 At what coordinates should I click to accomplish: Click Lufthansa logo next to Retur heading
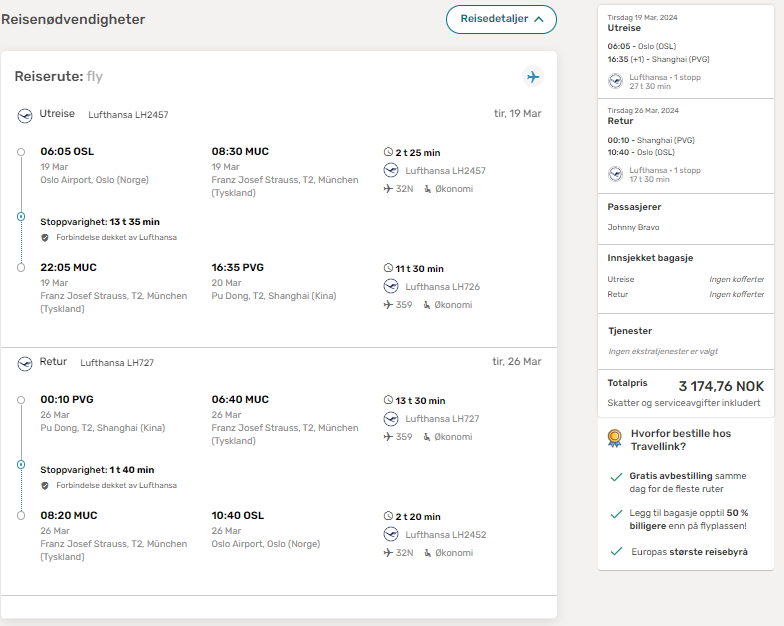coord(25,364)
